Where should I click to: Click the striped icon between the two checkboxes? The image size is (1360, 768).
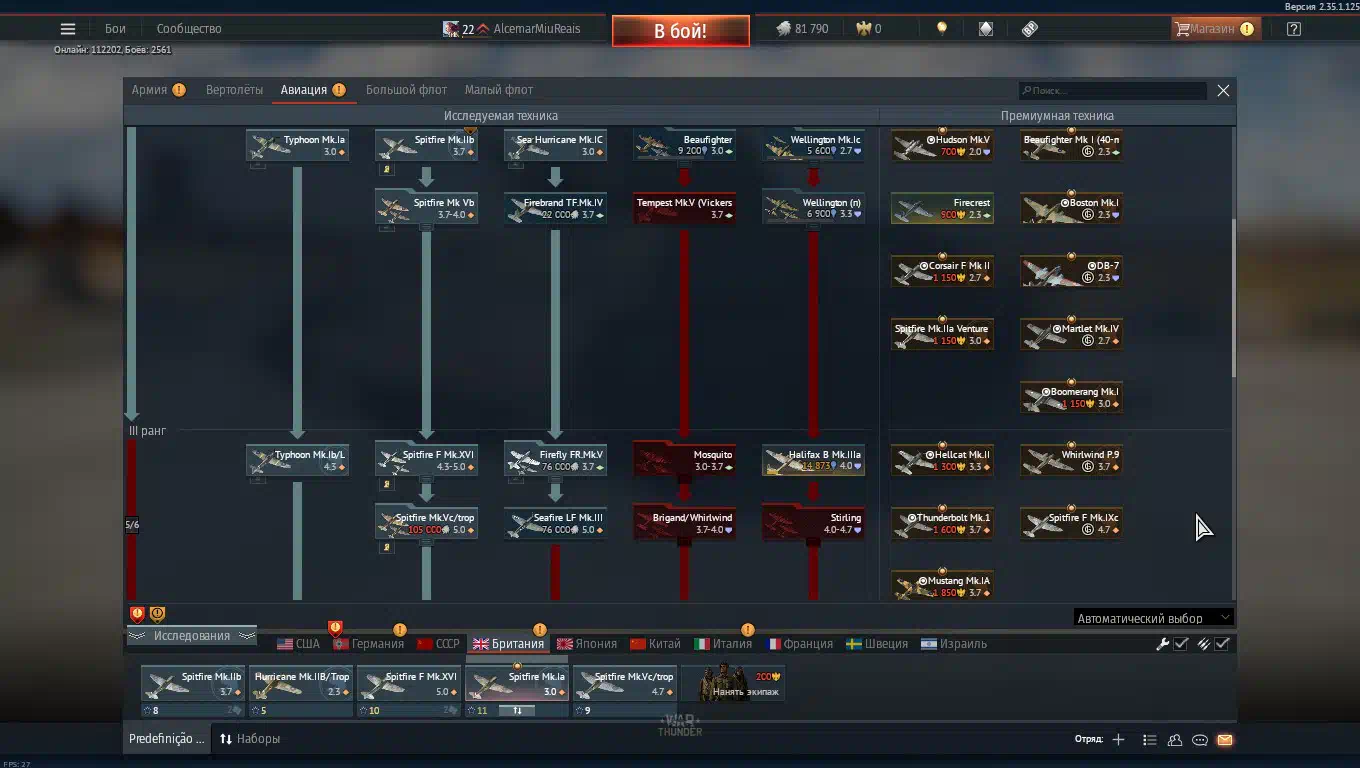[1203, 644]
